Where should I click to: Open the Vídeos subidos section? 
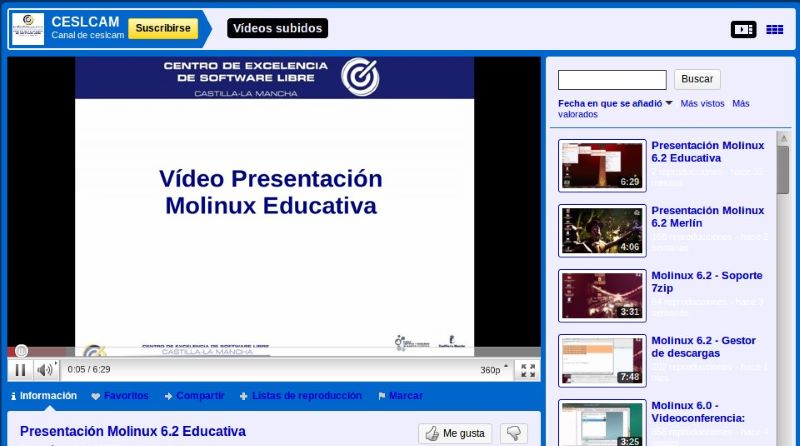pyautogui.click(x=278, y=28)
